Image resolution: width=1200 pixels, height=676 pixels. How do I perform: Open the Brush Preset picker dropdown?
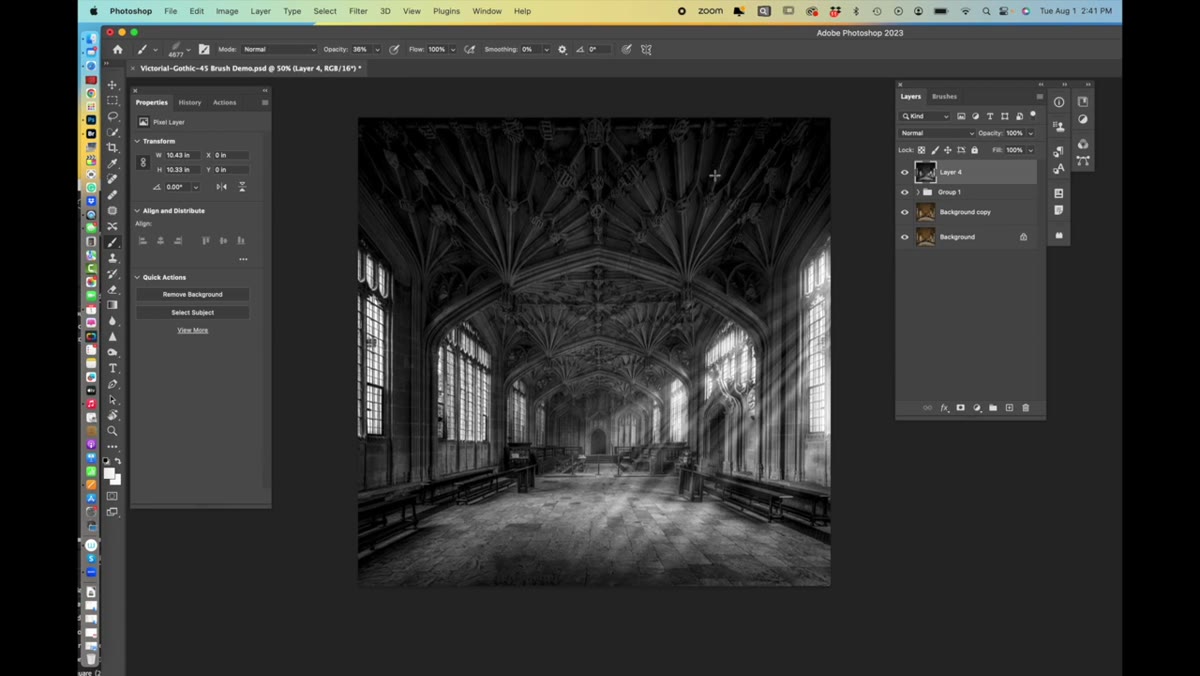click(188, 49)
